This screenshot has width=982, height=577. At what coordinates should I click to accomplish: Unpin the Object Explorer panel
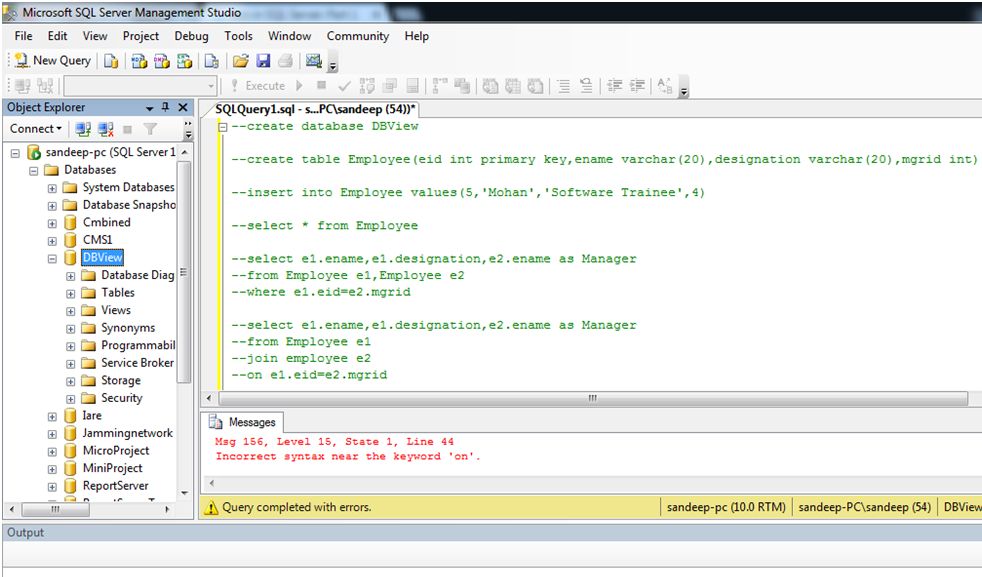pyautogui.click(x=167, y=107)
